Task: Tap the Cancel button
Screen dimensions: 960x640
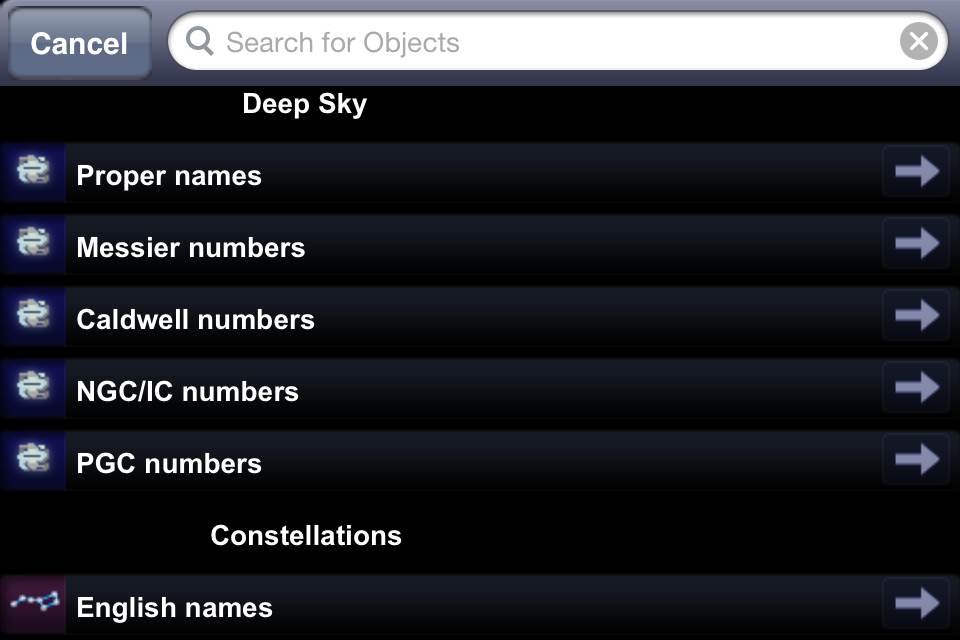Action: (79, 43)
